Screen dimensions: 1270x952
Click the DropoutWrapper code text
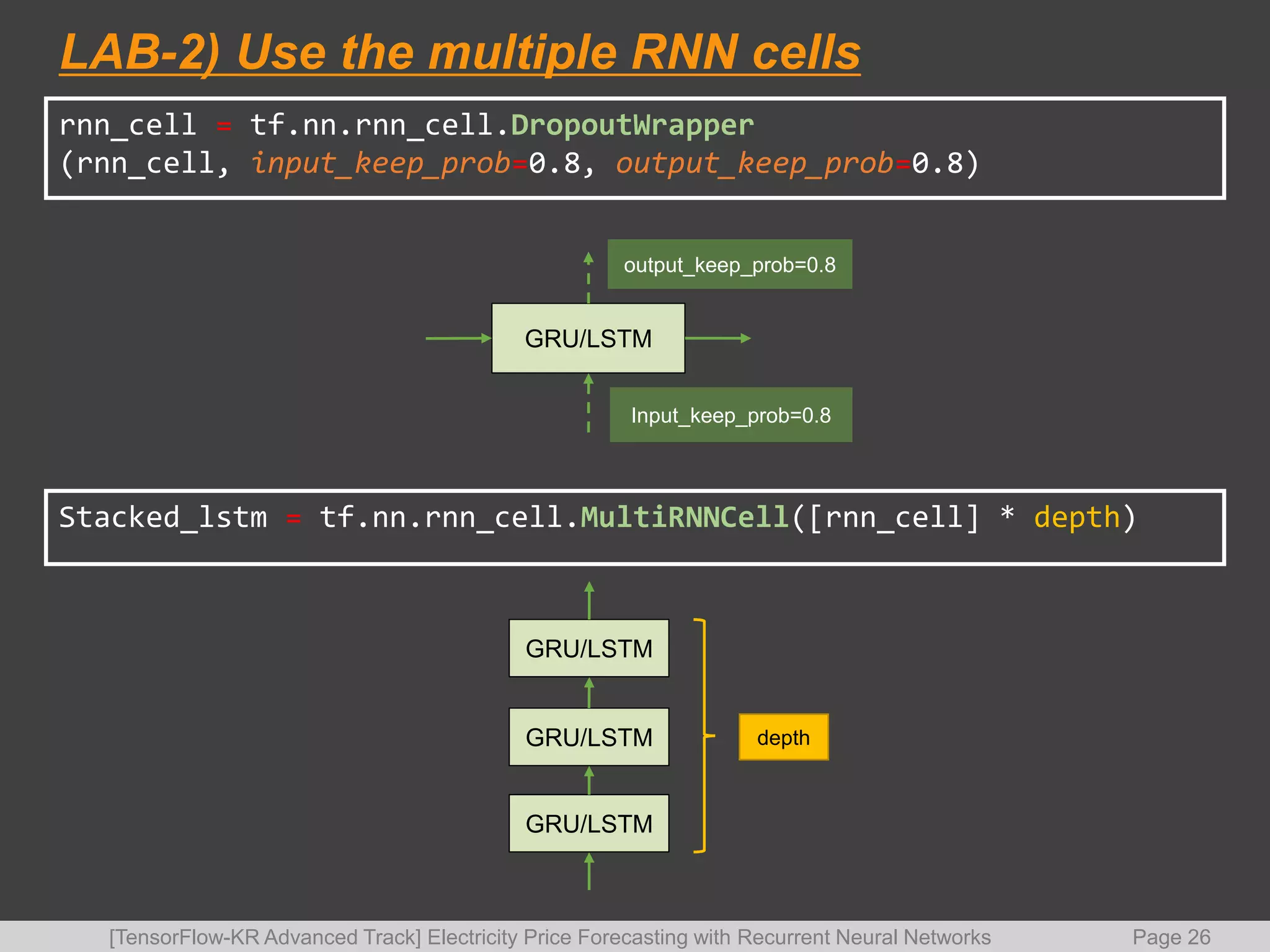[x=631, y=125]
